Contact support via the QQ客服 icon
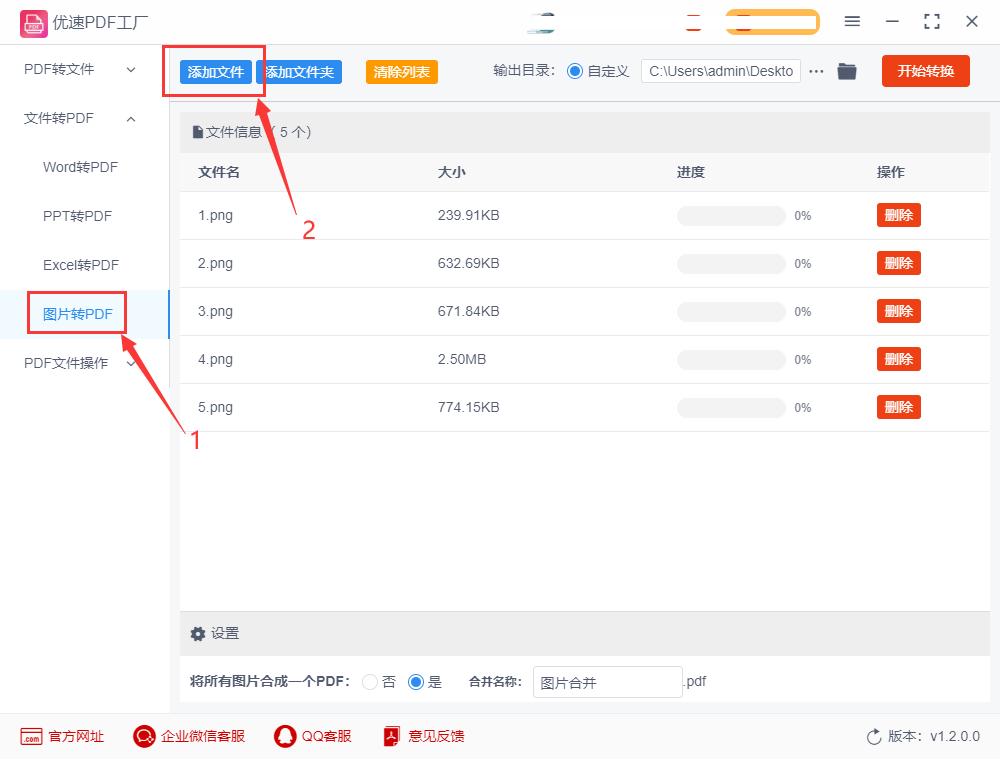1000x760 pixels. (x=284, y=736)
